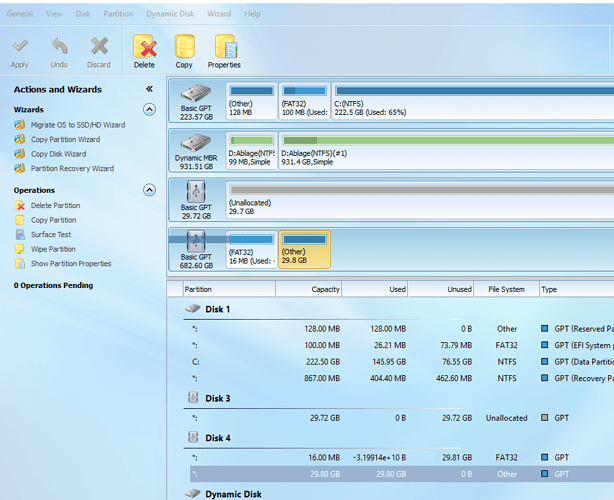Sort by the File System column header
The image size is (614, 500).
pos(506,289)
